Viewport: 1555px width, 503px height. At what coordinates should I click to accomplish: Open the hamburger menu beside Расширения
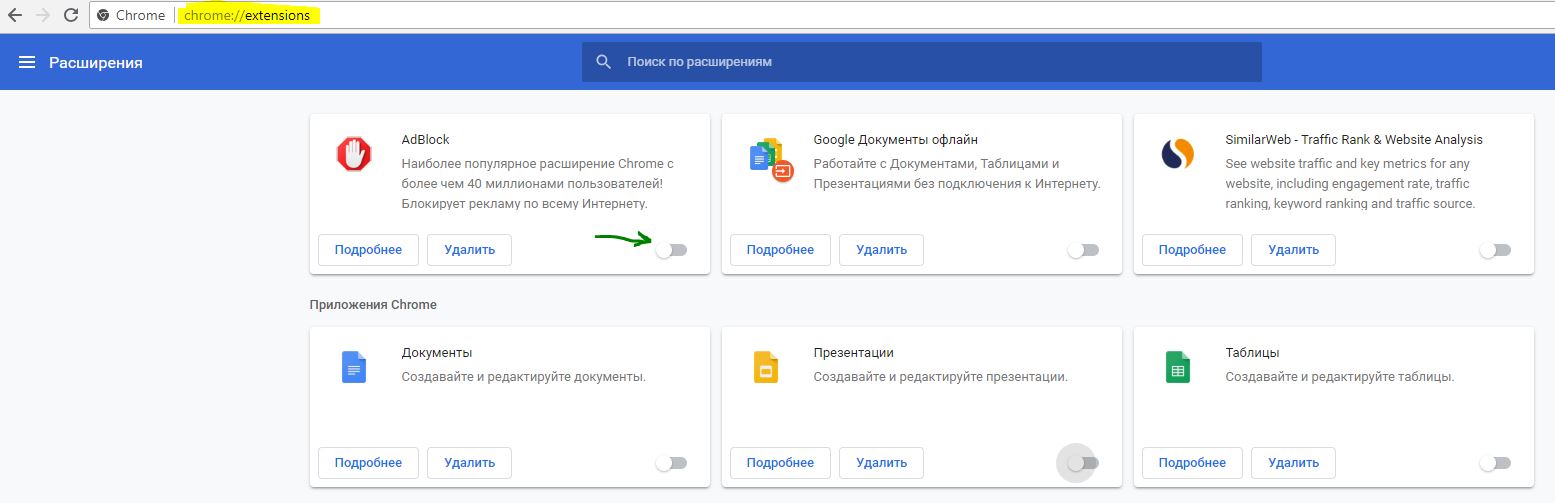27,62
